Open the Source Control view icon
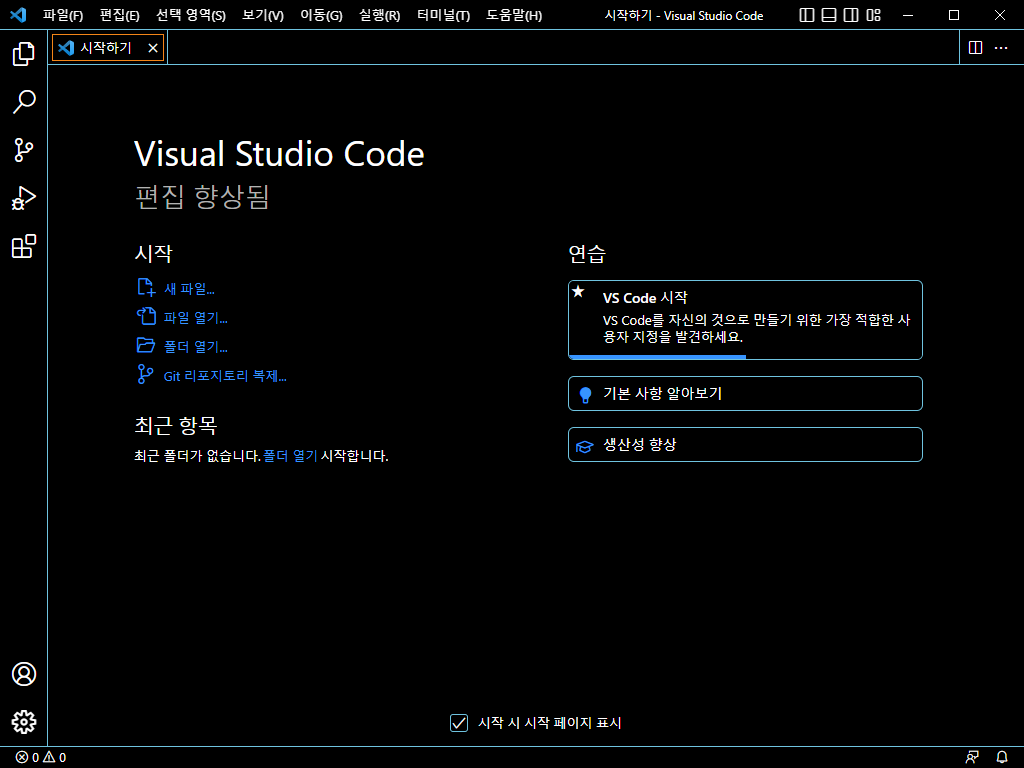 pos(24,150)
